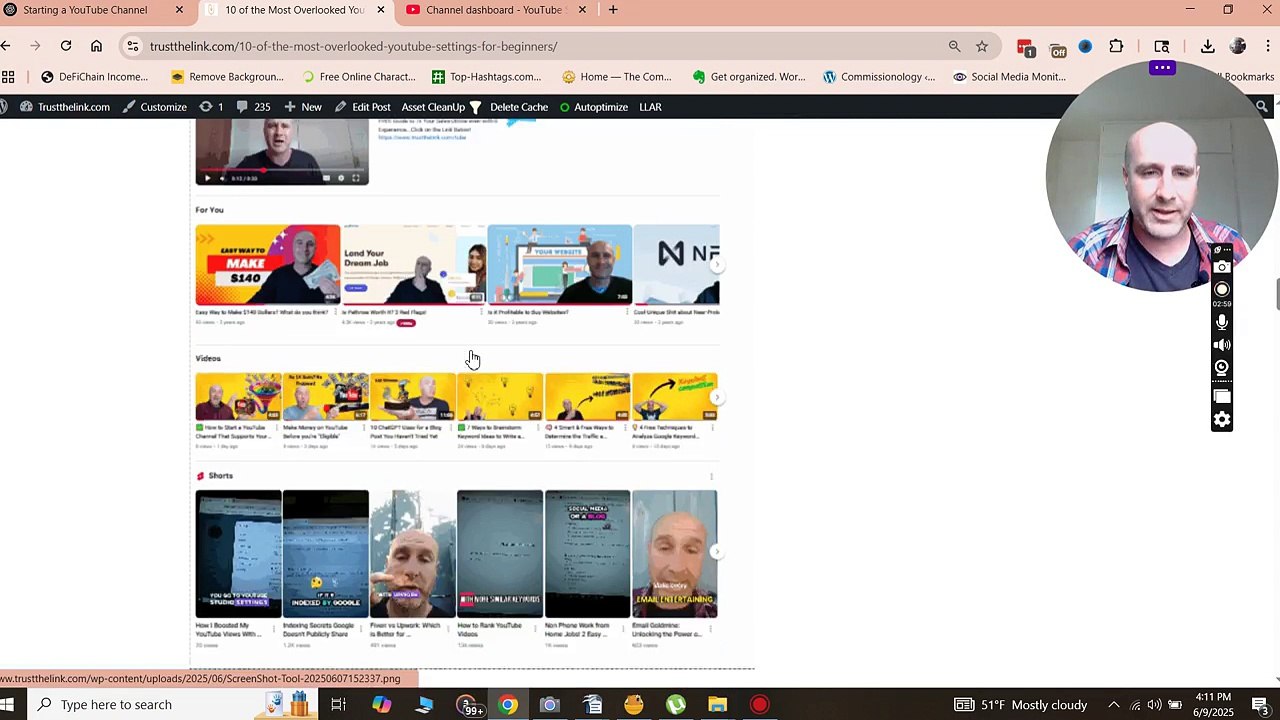Advance the For You row arrow
Image resolution: width=1280 pixels, height=720 pixels.
coord(716,265)
